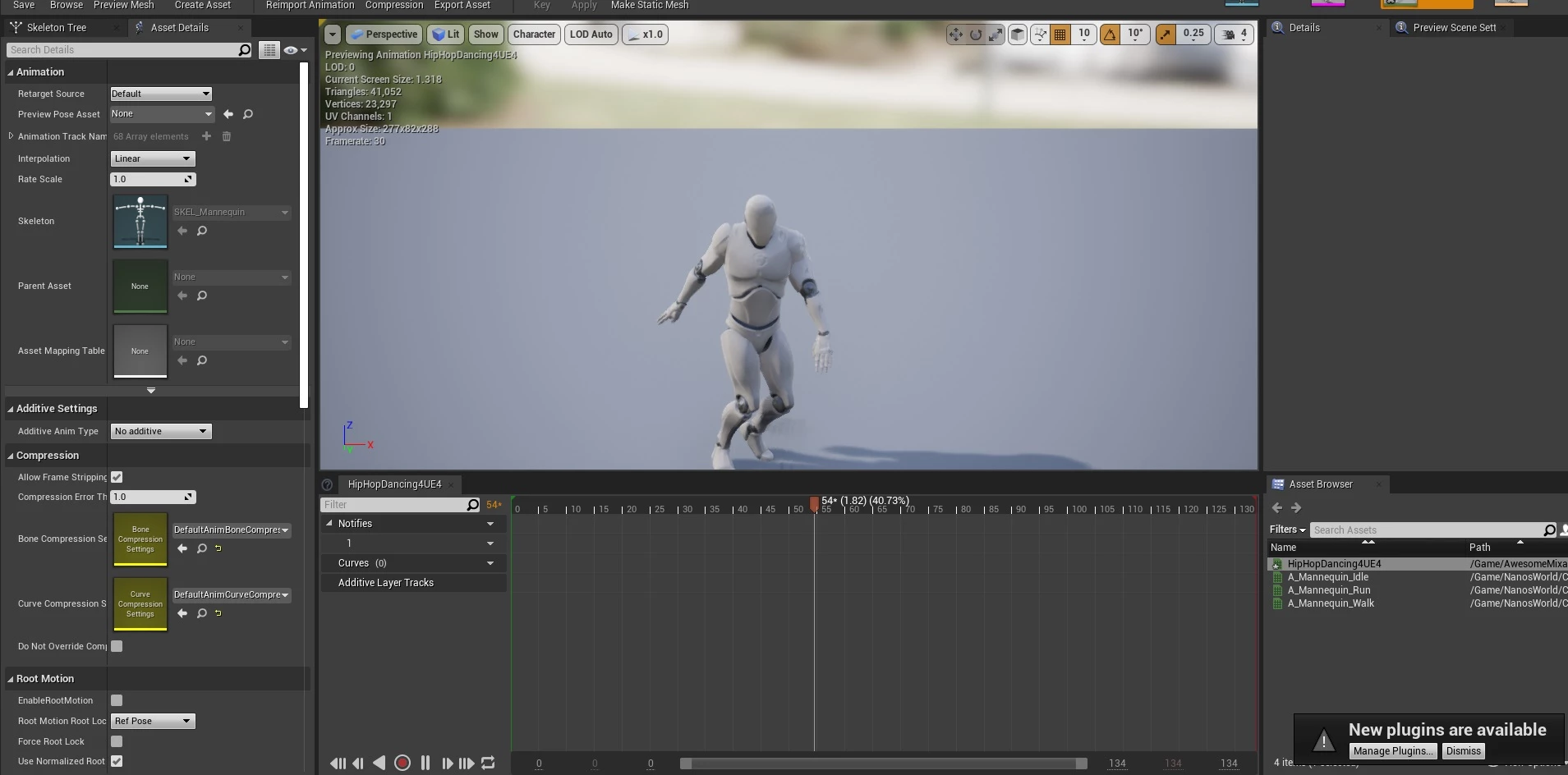Enable the EnableRootMotion checkbox
This screenshot has height=775, width=1568.
pyautogui.click(x=117, y=700)
